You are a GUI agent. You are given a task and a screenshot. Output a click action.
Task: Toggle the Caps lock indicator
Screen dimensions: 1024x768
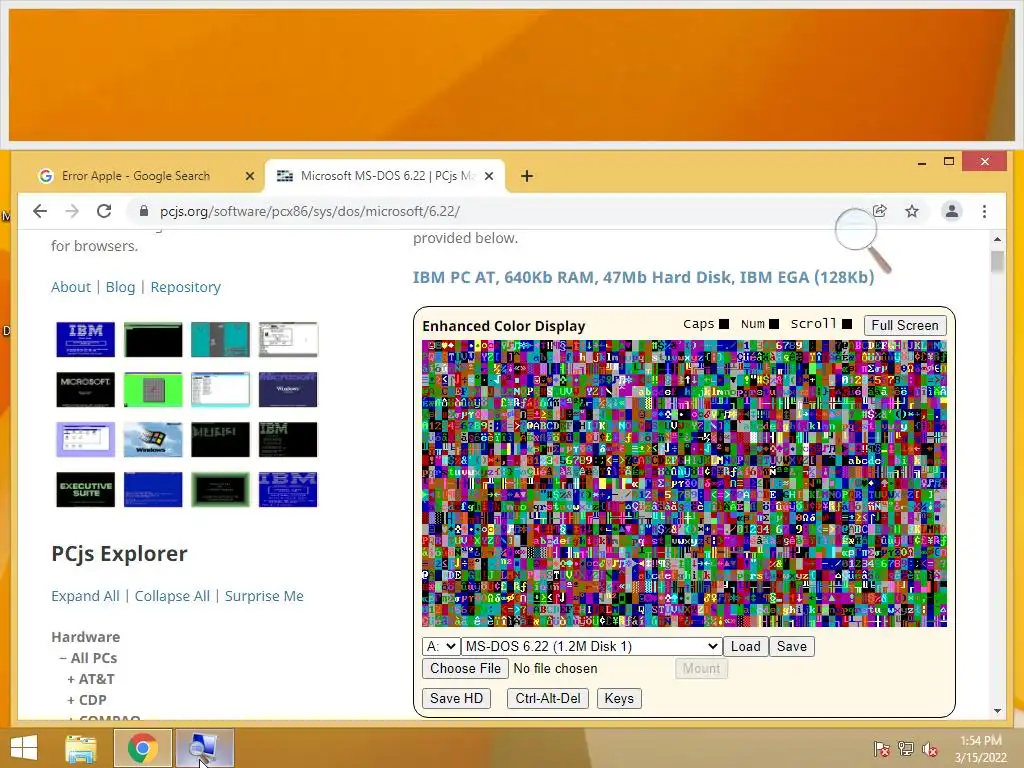pos(724,324)
